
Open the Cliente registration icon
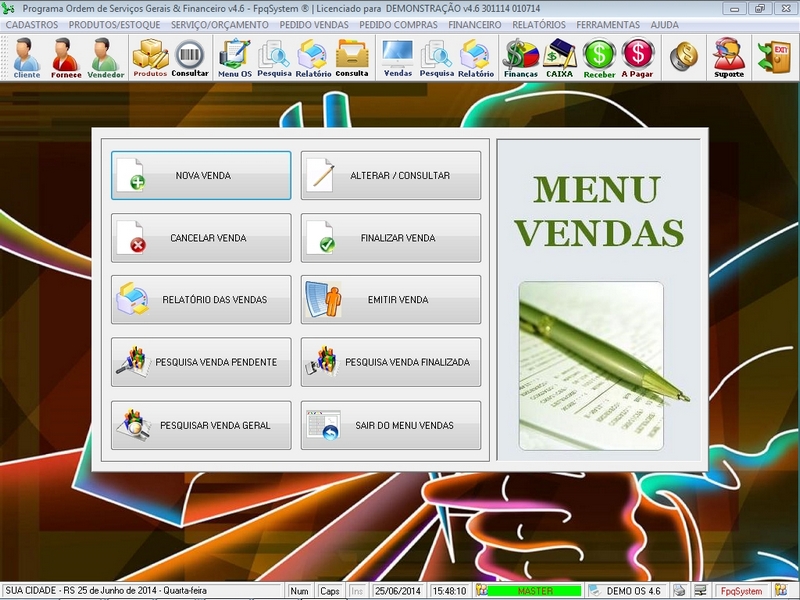pos(25,55)
